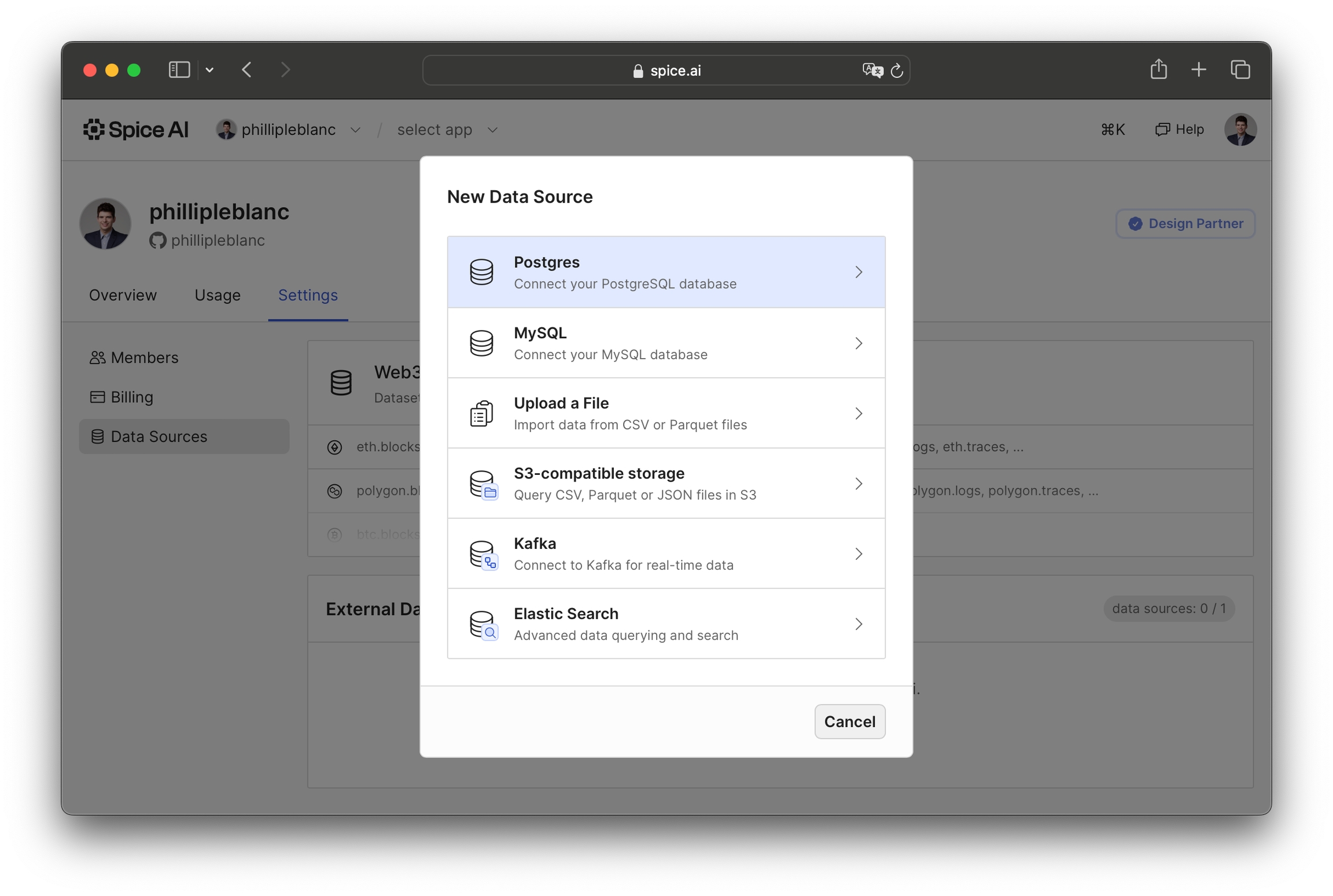Click the Kafka data source icon

(482, 554)
